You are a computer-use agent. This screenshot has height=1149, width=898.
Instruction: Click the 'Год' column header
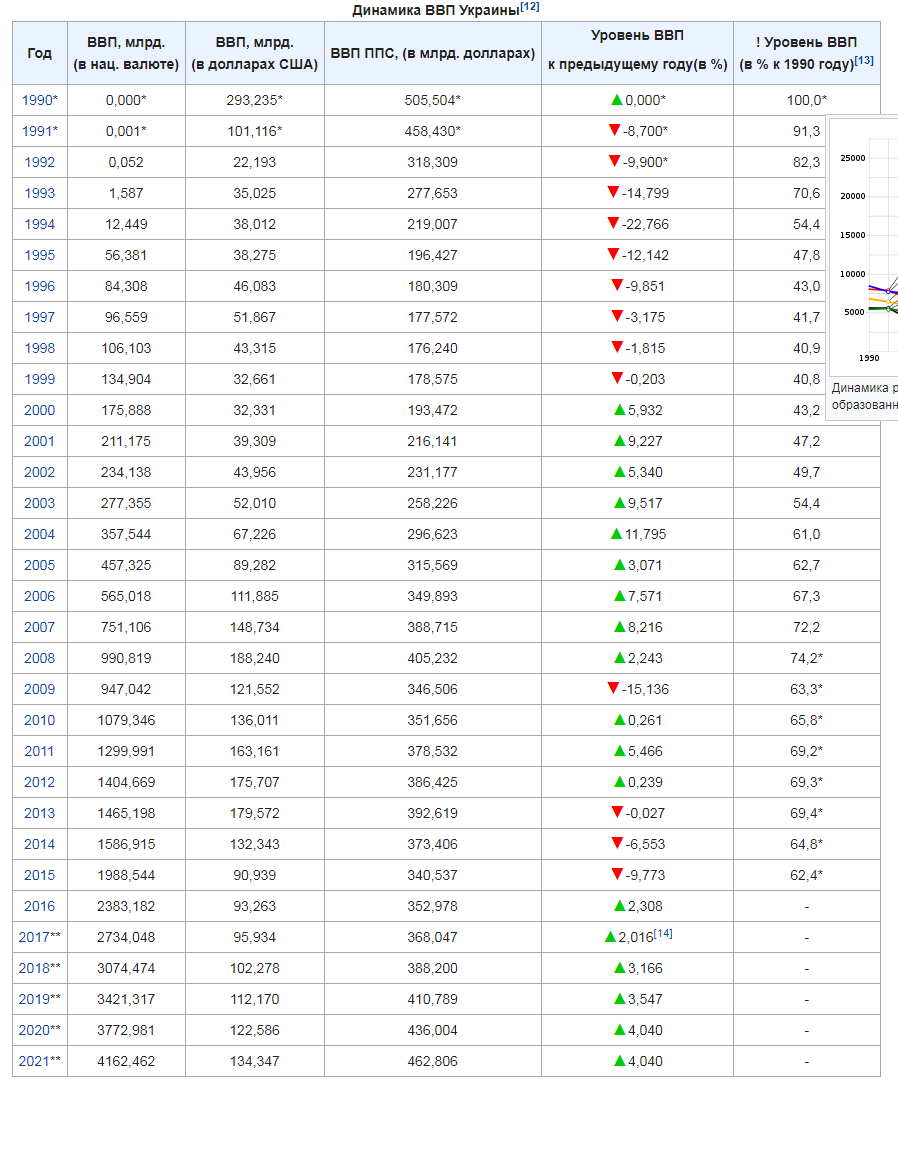pos(40,53)
